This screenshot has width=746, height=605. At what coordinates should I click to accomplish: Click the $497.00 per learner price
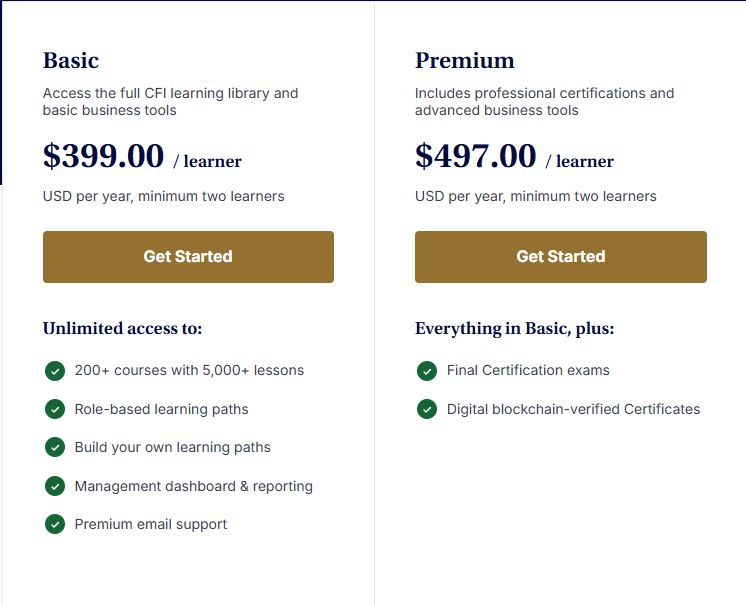(514, 156)
